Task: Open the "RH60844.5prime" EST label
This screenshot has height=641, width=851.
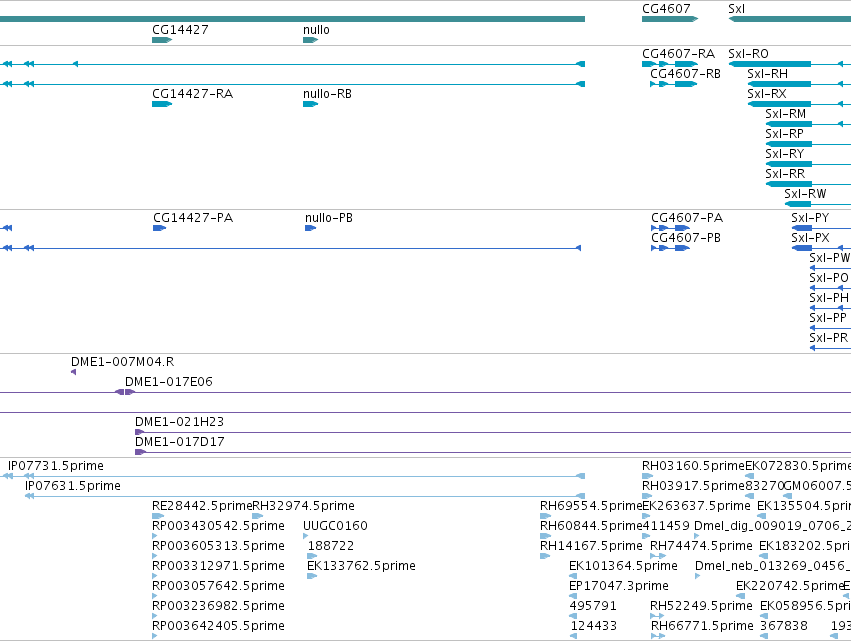Action: 591,526
